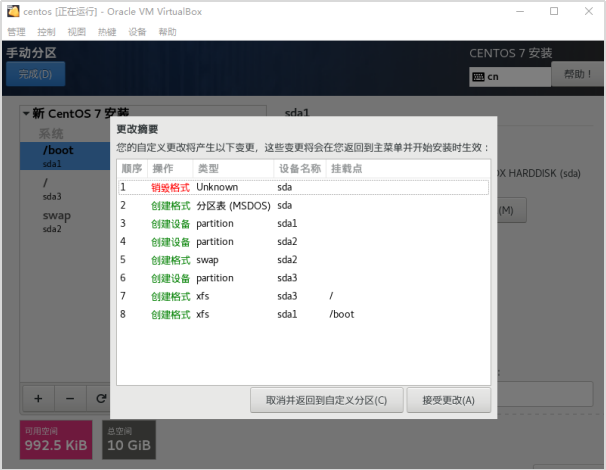Open the 设备 menu
The width and height of the screenshot is (606, 470).
click(x=137, y=32)
